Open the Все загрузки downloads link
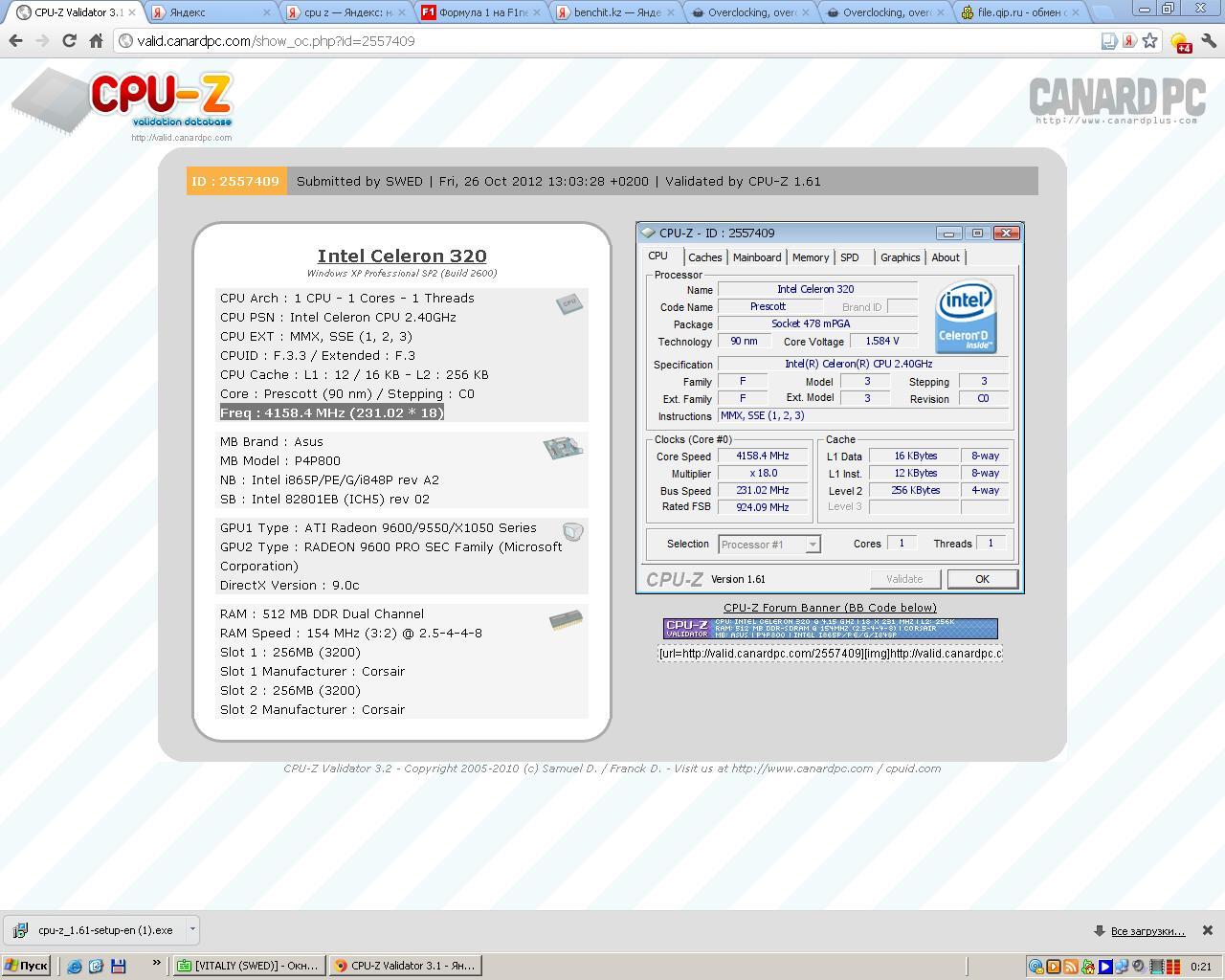 [1147, 931]
